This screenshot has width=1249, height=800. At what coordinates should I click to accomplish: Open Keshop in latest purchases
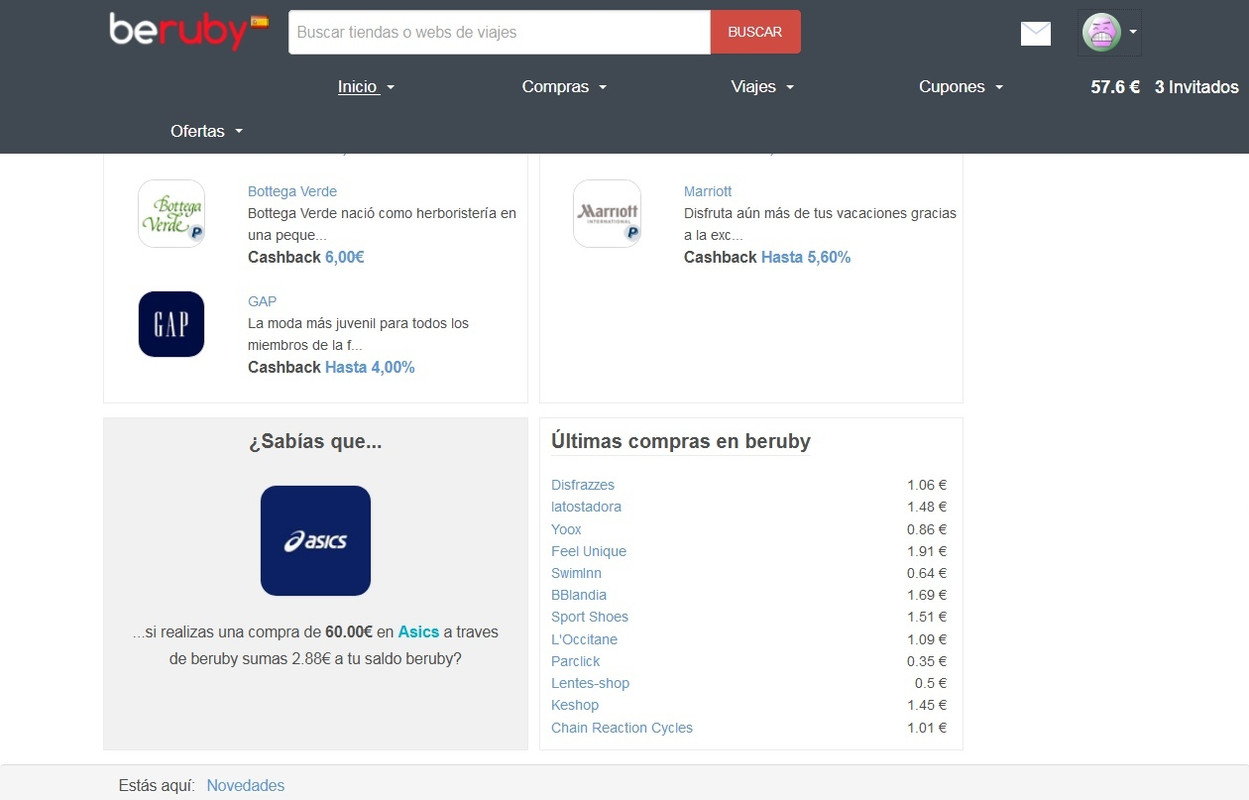(575, 705)
